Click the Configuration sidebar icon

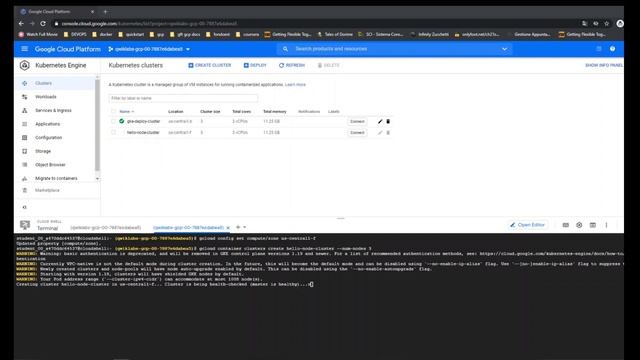[24, 138]
